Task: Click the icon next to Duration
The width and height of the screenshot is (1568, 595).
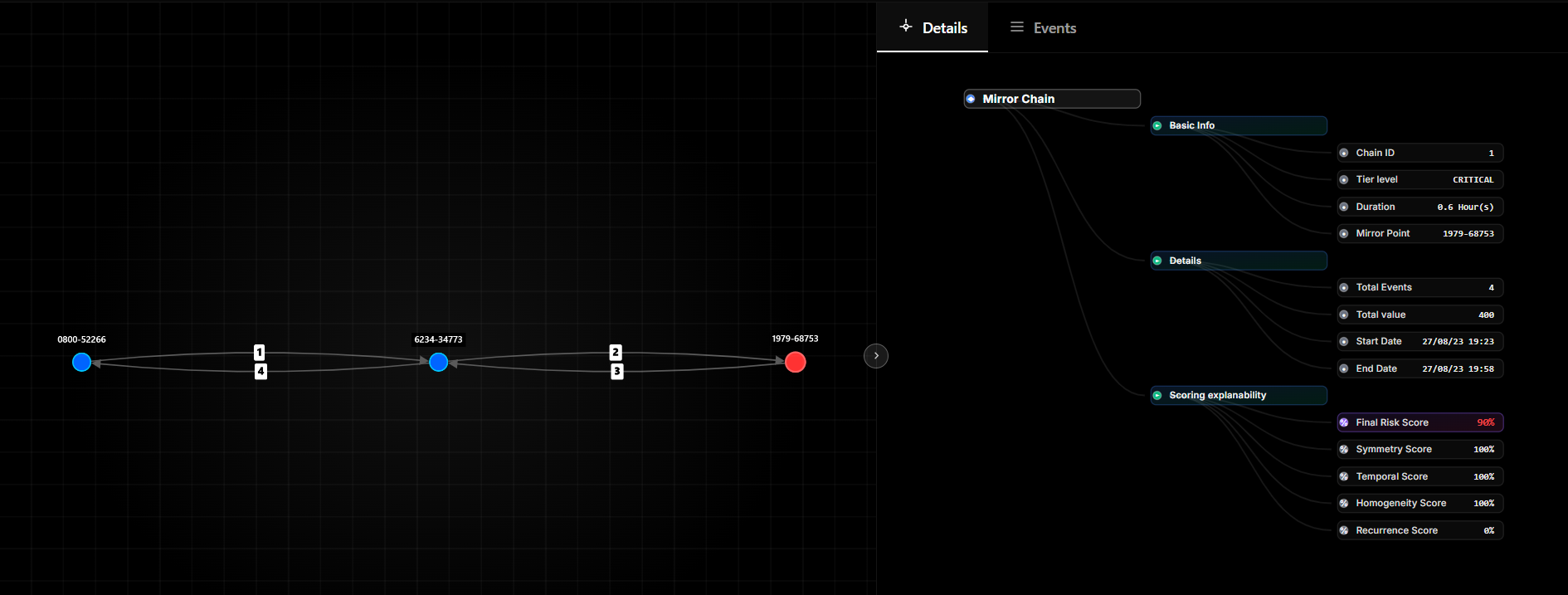Action: point(1344,207)
